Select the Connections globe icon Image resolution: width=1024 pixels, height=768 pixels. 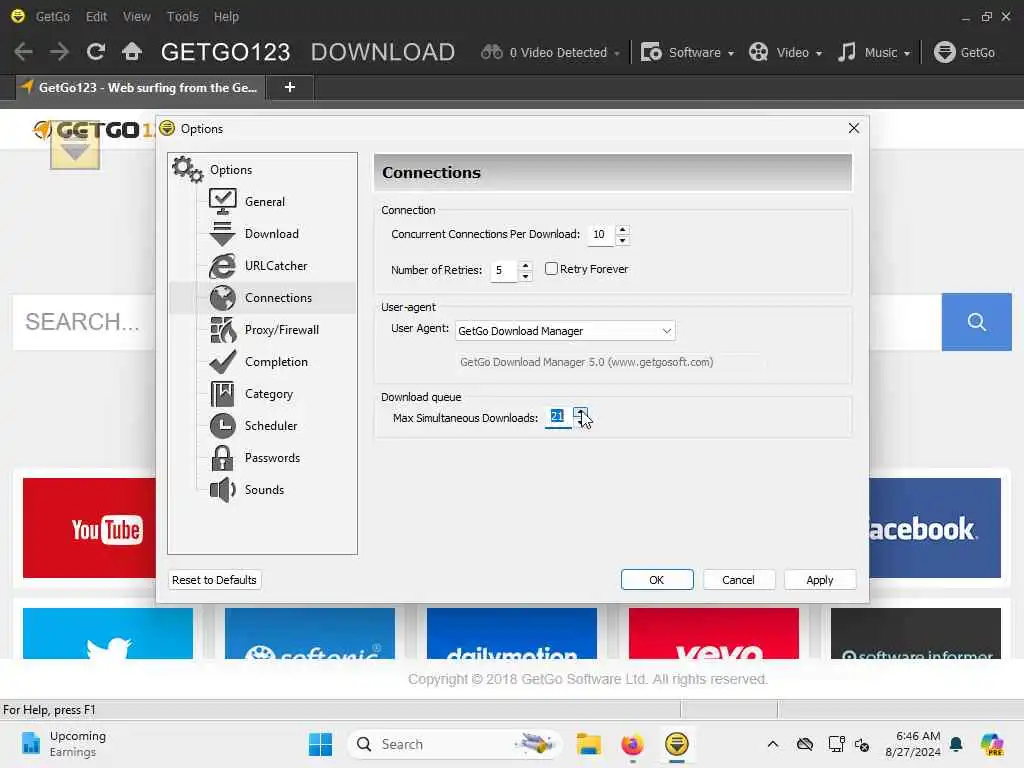223,298
